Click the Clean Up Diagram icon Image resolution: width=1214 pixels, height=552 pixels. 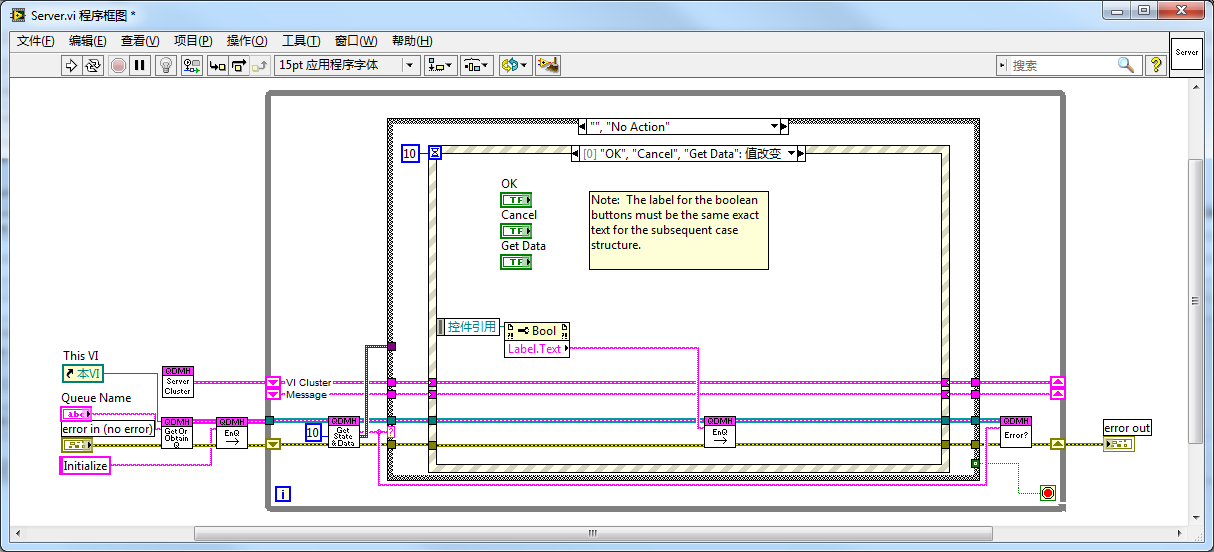(547, 65)
